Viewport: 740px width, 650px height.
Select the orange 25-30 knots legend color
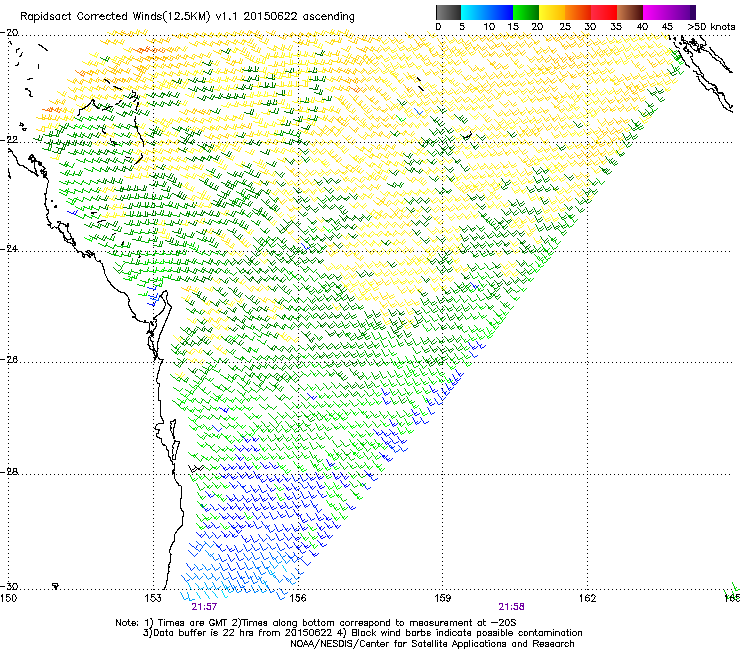click(x=578, y=12)
